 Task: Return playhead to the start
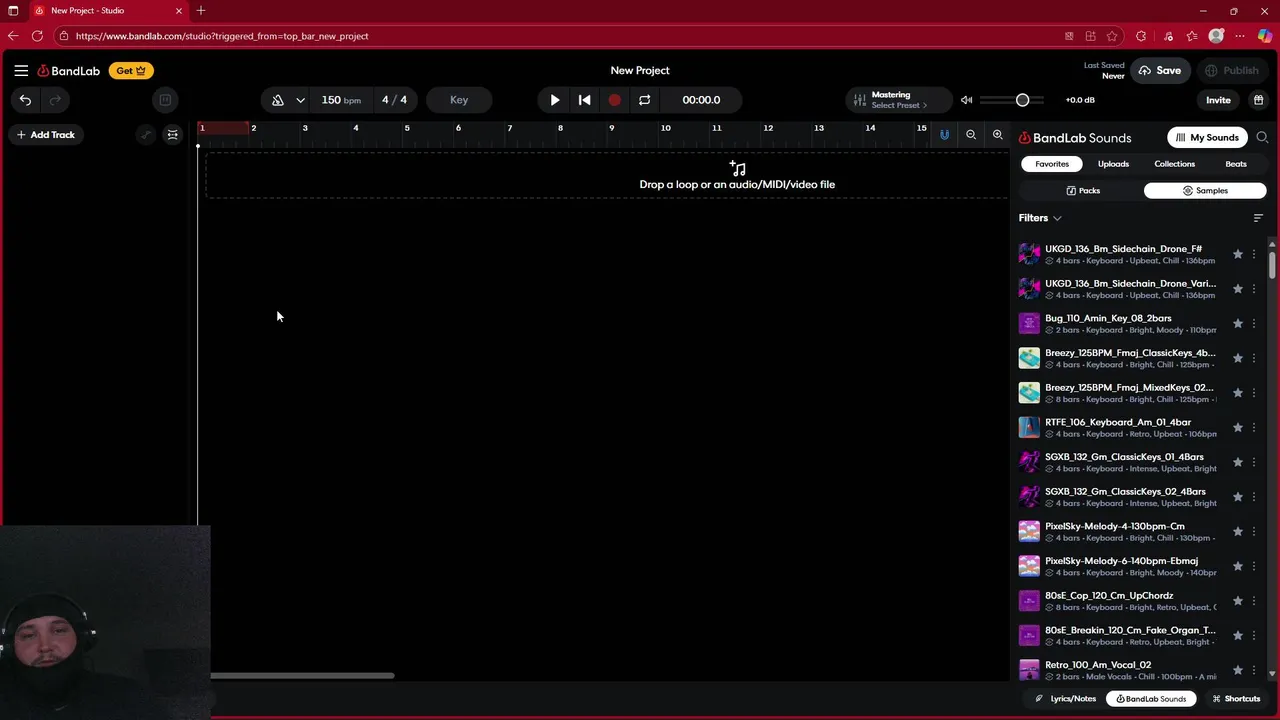pyautogui.click(x=585, y=100)
